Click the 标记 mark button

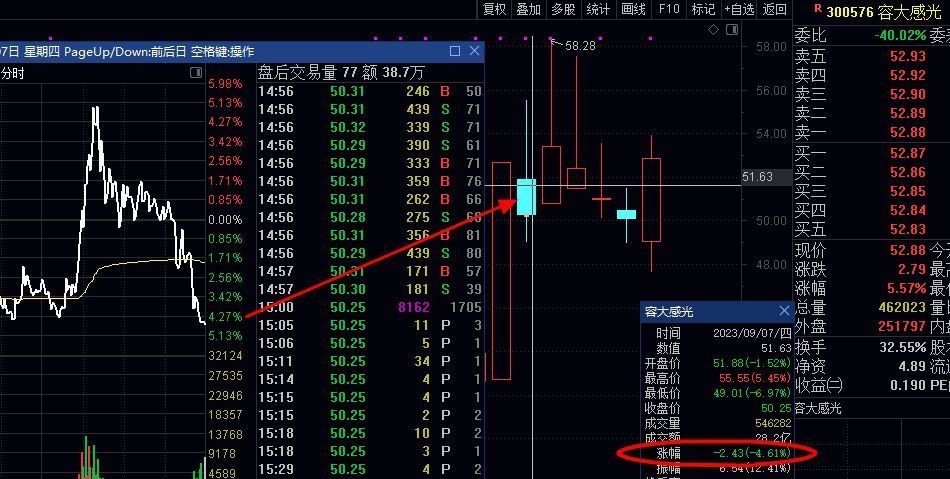[x=703, y=9]
